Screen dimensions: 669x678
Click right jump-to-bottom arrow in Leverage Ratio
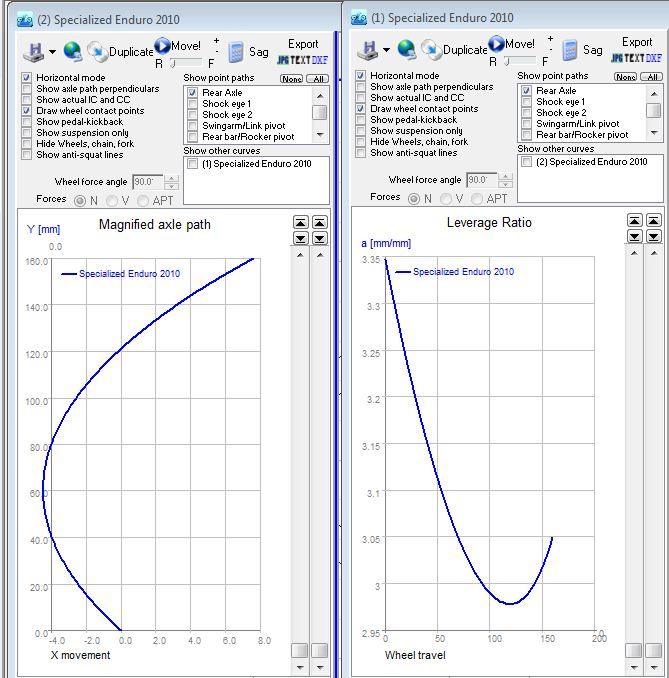[653, 236]
